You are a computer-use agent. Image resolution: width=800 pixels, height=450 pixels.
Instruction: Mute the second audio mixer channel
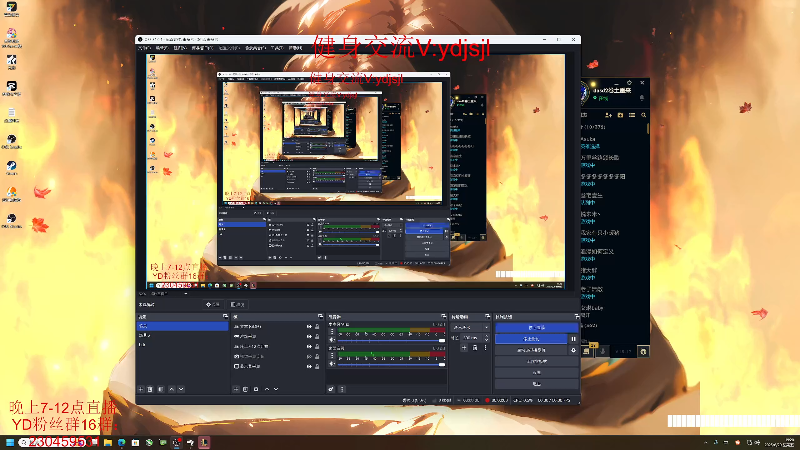tap(332, 364)
